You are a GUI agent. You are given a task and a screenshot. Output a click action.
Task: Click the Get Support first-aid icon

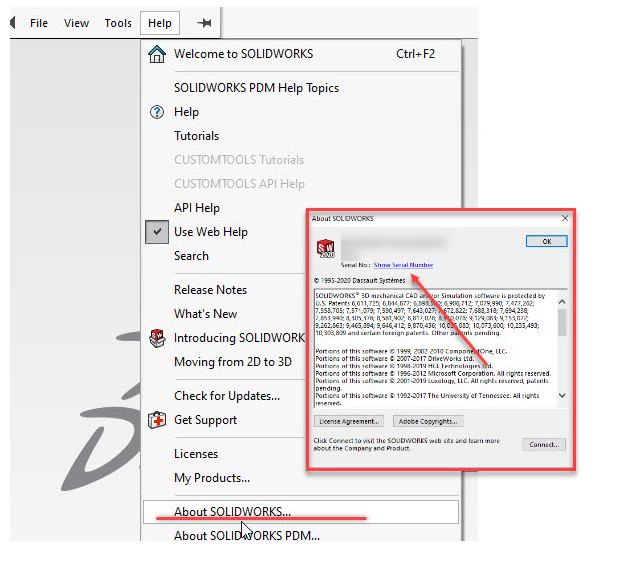[x=156, y=420]
